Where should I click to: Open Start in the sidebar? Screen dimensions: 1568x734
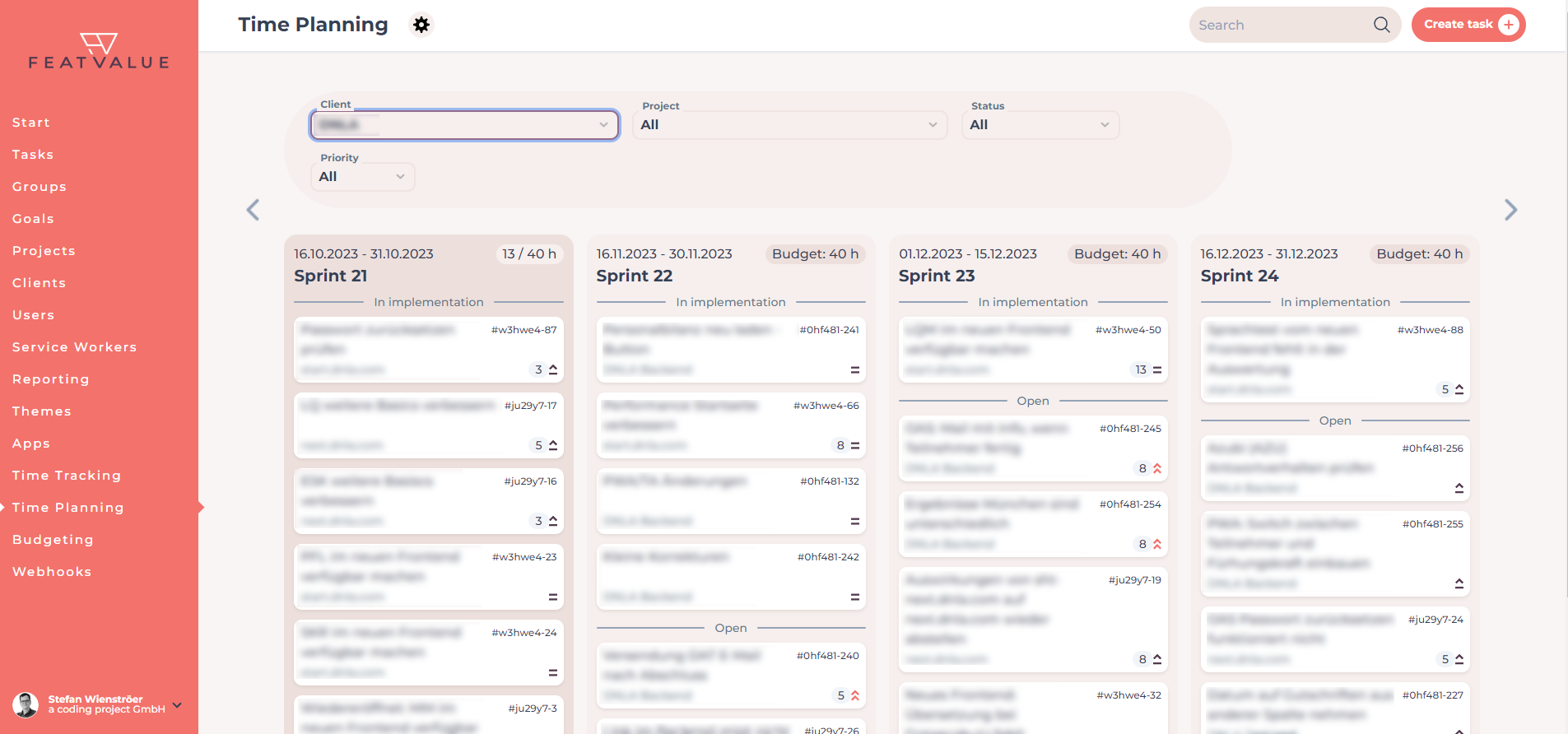(x=31, y=123)
